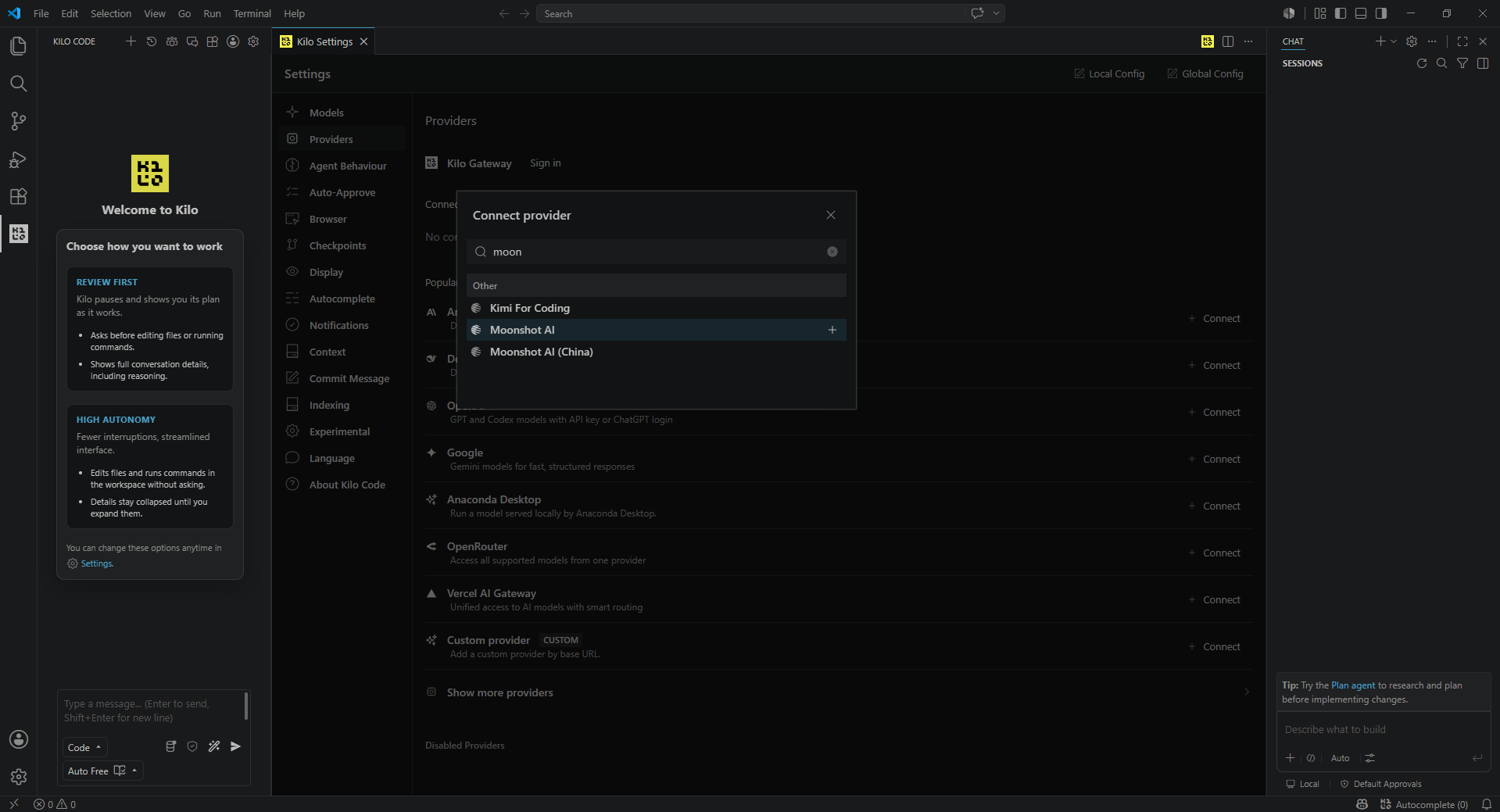Select the Models settings section
Image resolution: width=1500 pixels, height=812 pixels.
[x=342, y=113]
